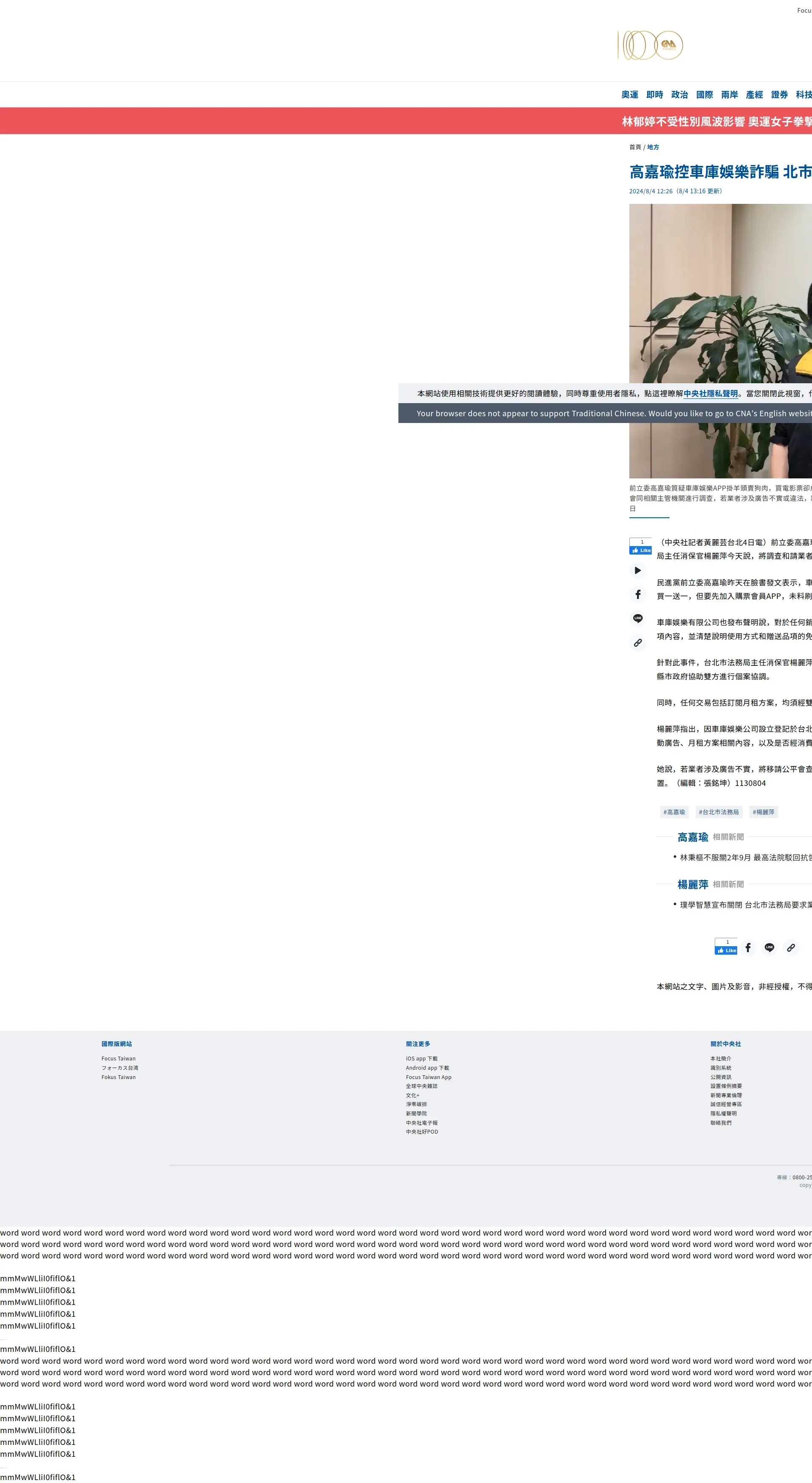The image size is (812, 1483).
Task: Open the 政治 navigation menu item
Action: (x=679, y=94)
